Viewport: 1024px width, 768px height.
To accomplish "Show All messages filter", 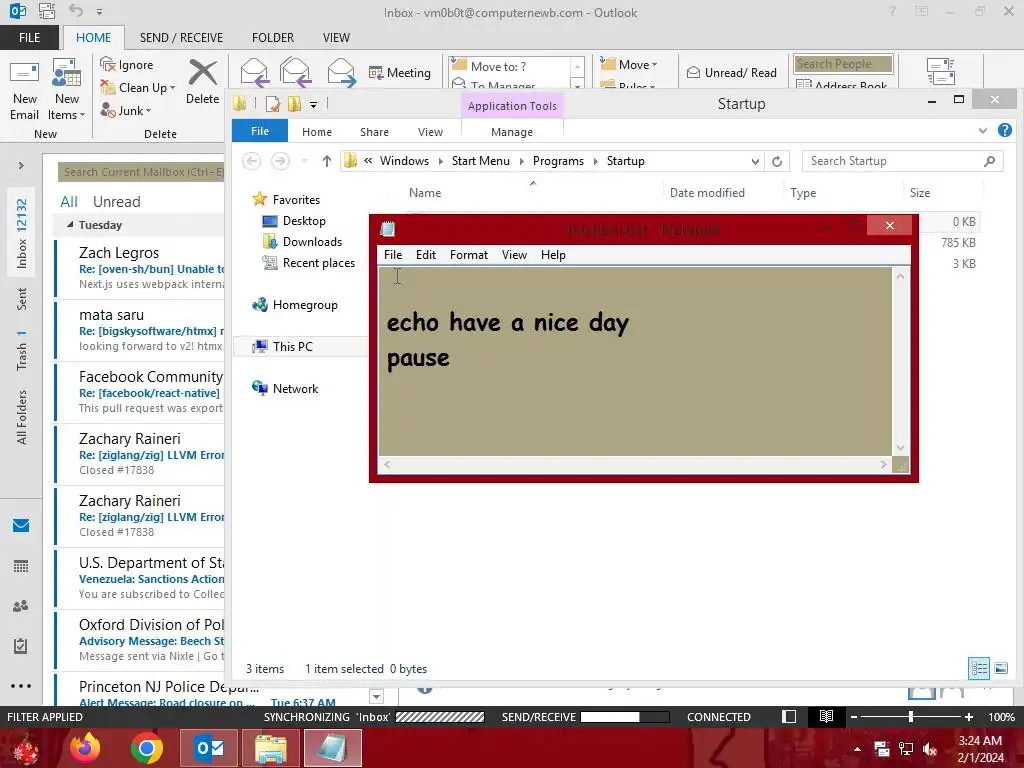I will pyautogui.click(x=69, y=201).
